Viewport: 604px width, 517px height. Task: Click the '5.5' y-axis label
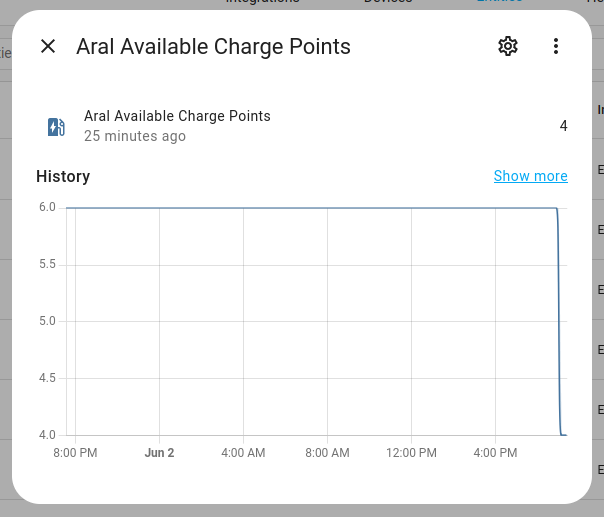[47, 264]
